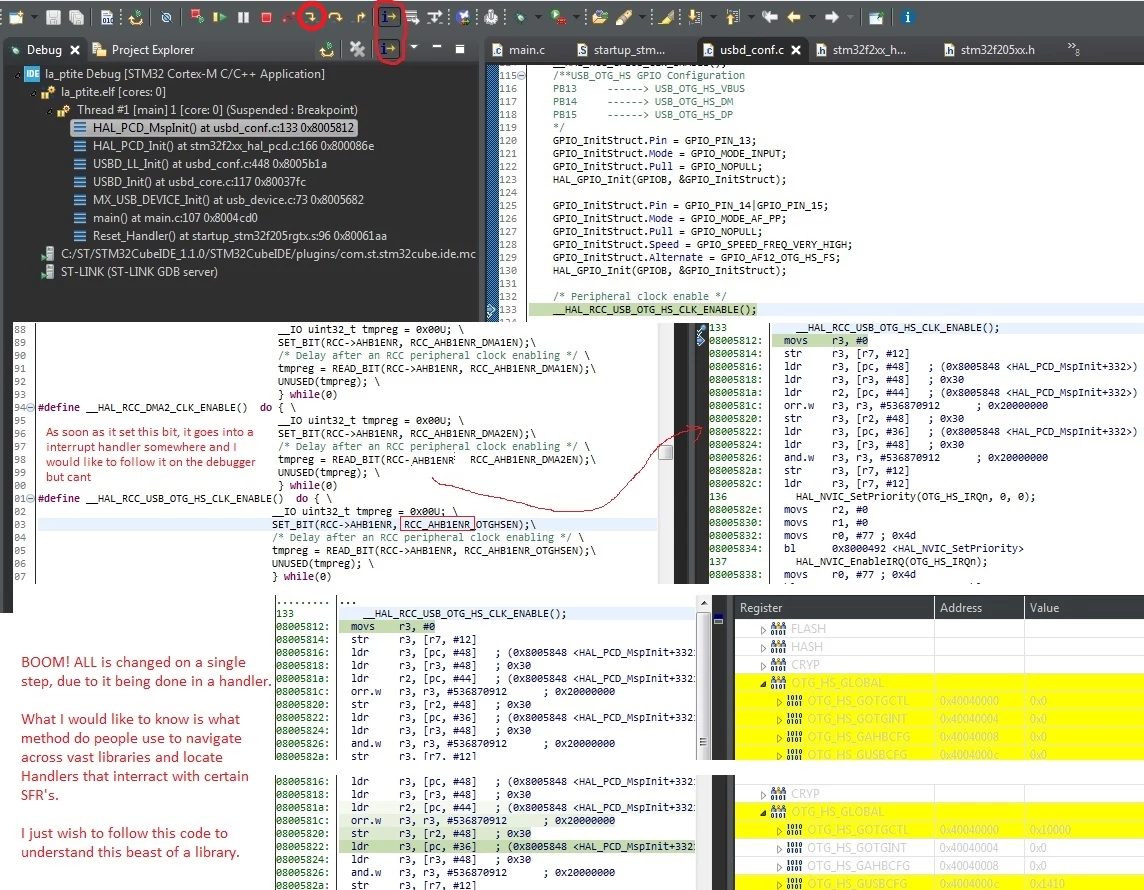Click the Disconnect debugger icon
The height and width of the screenshot is (890, 1144).
[289, 17]
